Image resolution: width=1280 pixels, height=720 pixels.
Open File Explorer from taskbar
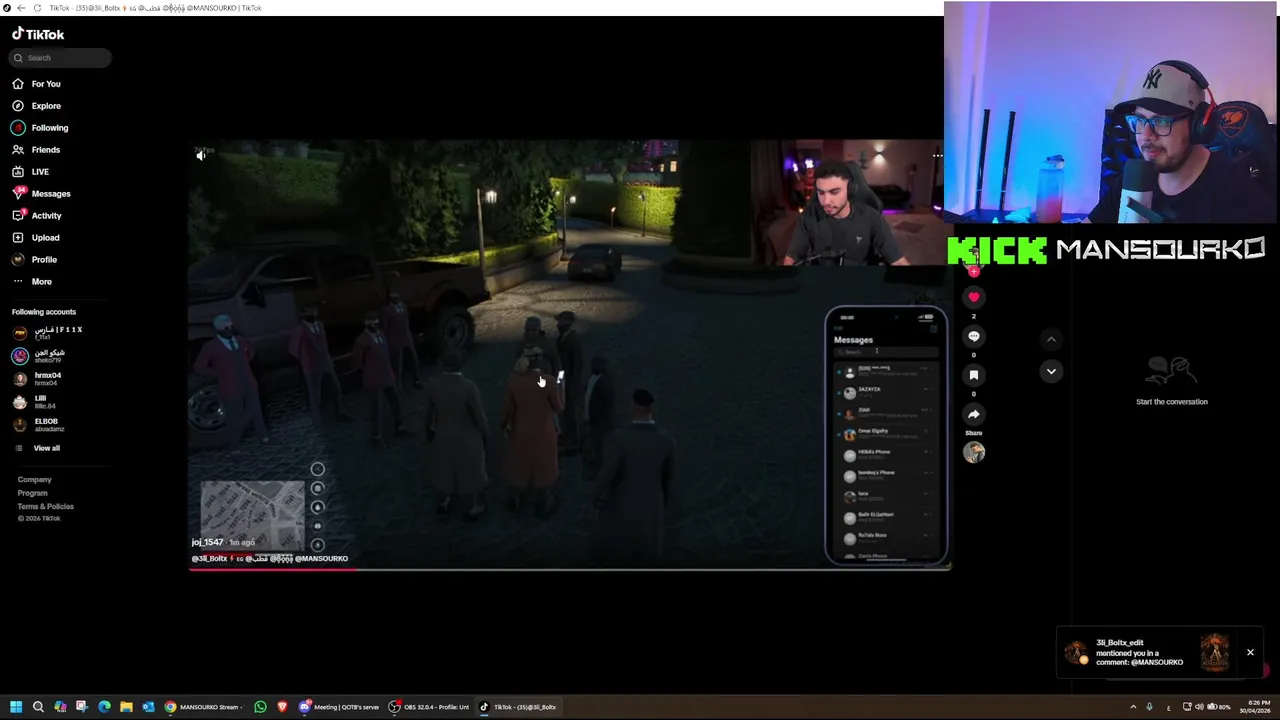coord(126,707)
